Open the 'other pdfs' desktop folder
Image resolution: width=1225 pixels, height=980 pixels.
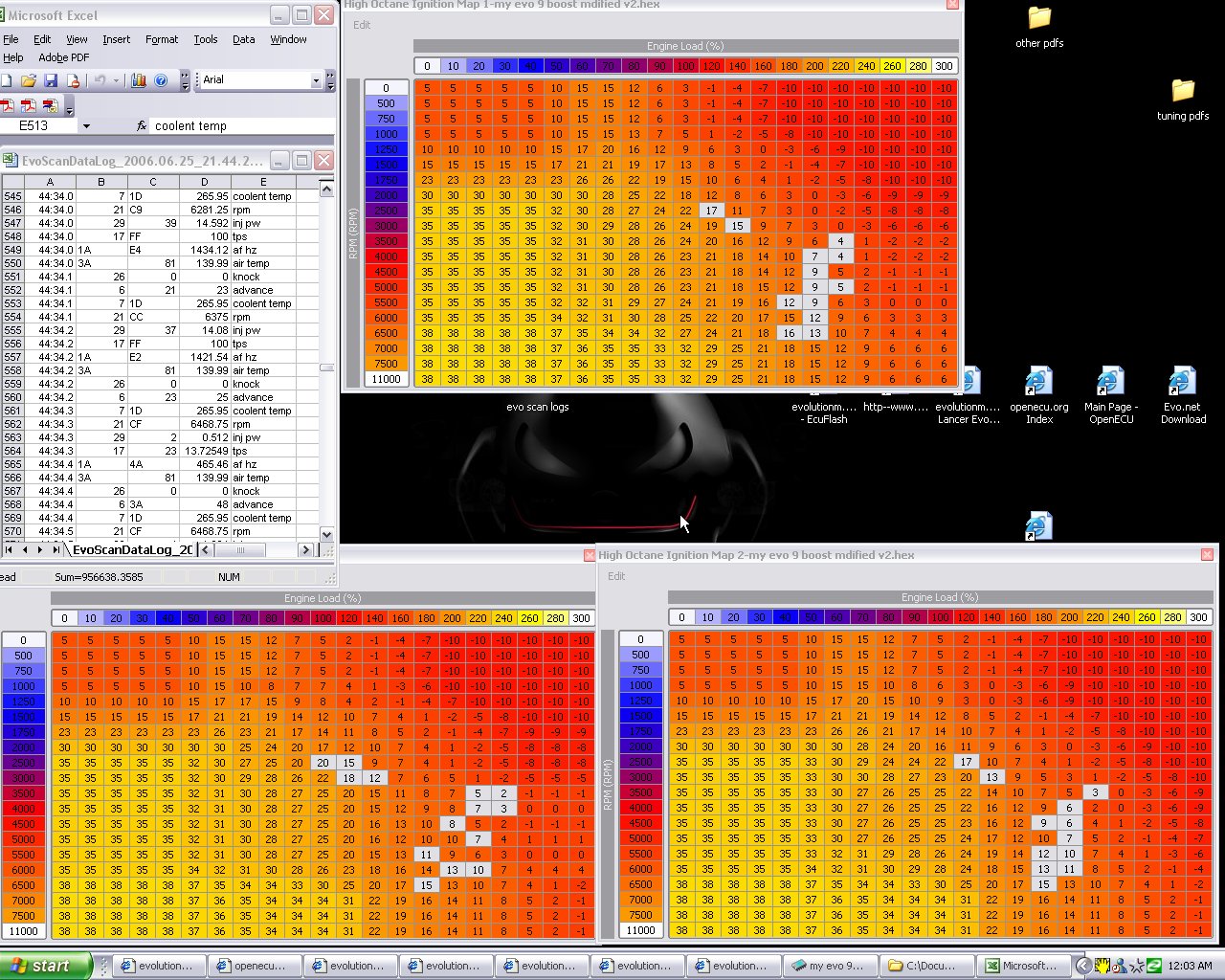pyautogui.click(x=1039, y=28)
